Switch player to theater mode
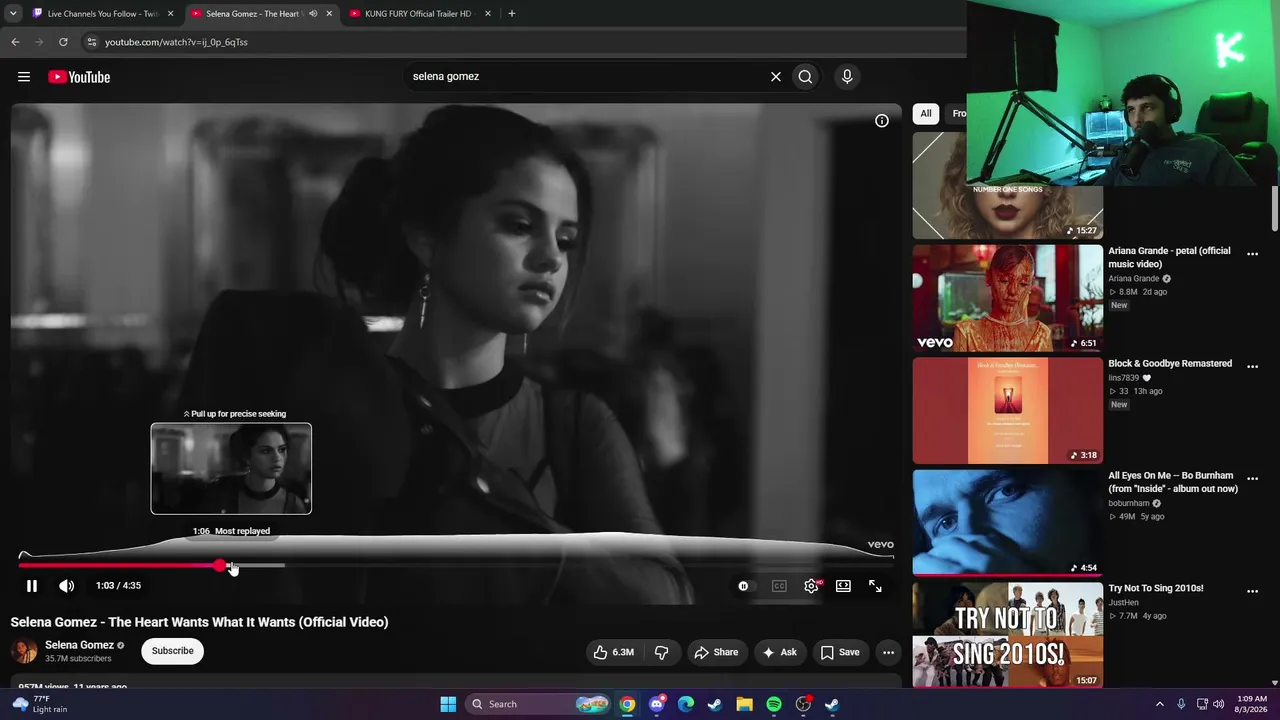Viewport: 1280px width, 720px height. click(x=843, y=586)
